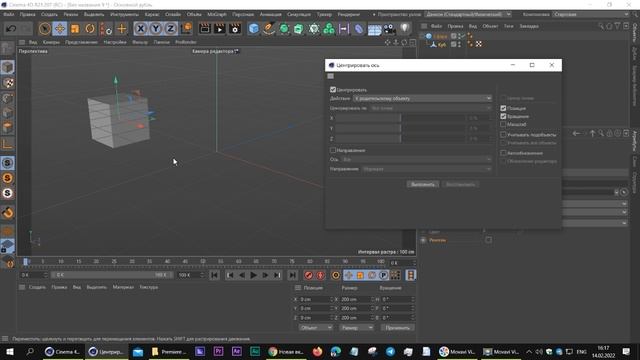640x360 pixels.
Task: Activate the Rotate tool
Action: click(x=90, y=29)
